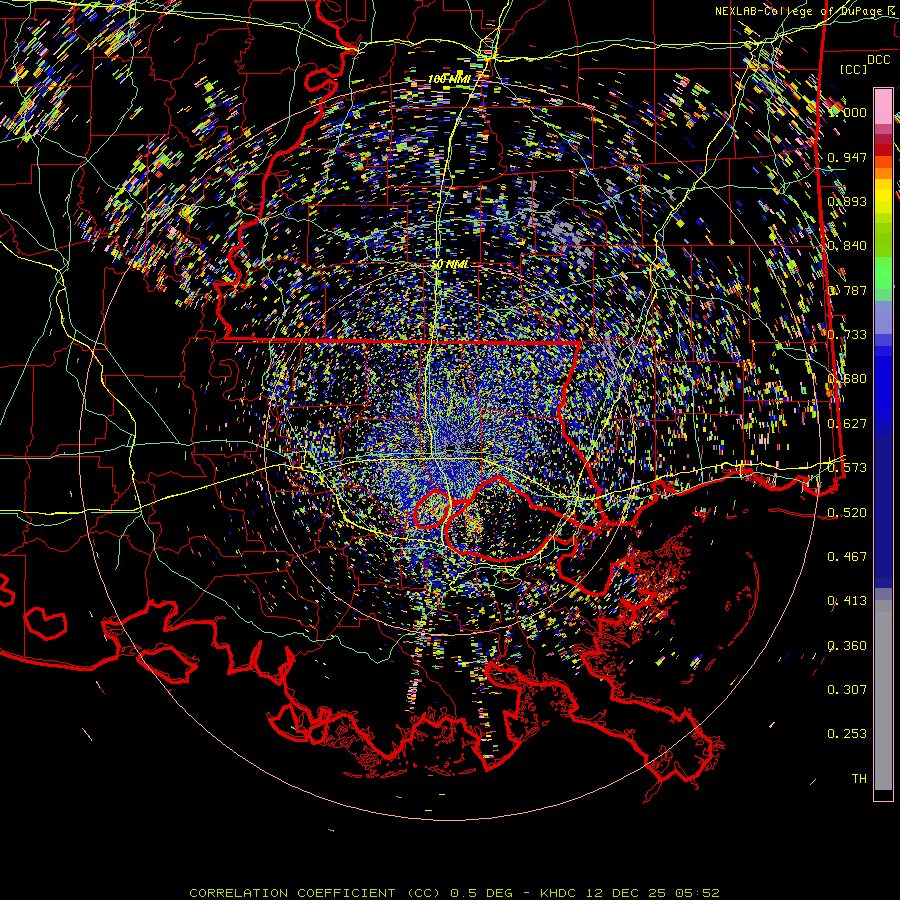Click the 50 NMI range ring label
This screenshot has width=900, height=900.
click(x=449, y=265)
